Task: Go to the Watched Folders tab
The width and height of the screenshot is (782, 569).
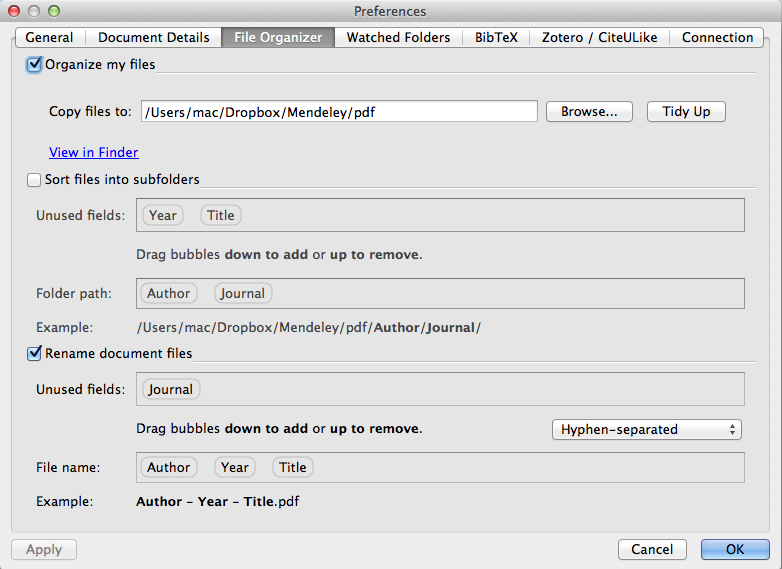Action: coord(398,37)
